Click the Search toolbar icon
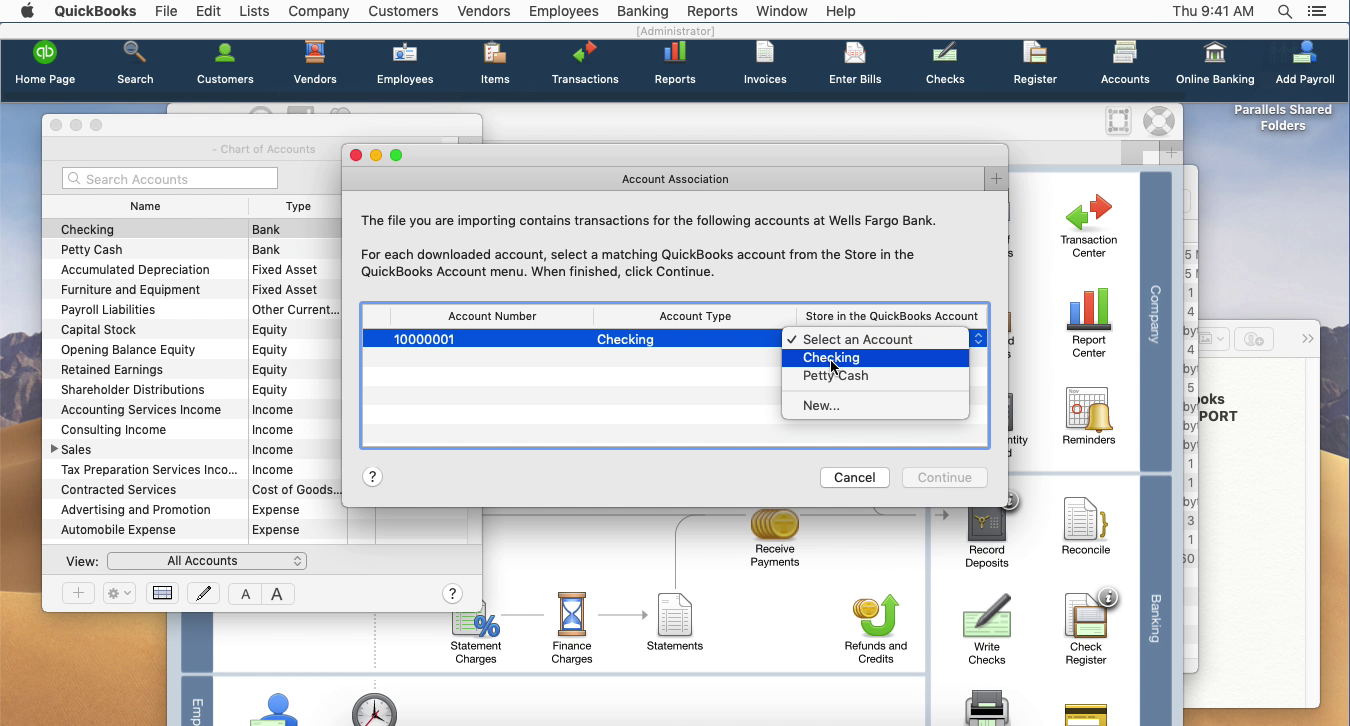This screenshot has height=726, width=1350. point(135,63)
